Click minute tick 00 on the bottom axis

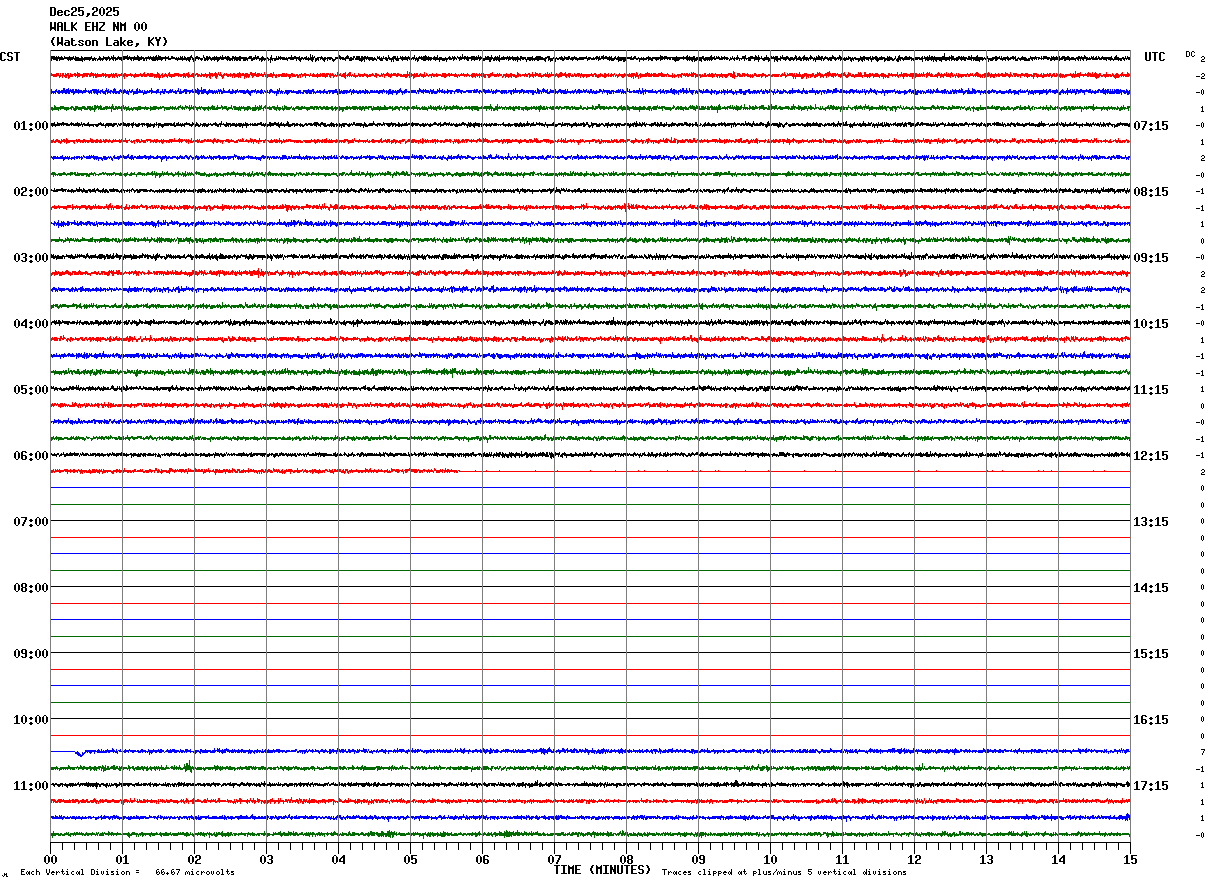pyautogui.click(x=50, y=860)
